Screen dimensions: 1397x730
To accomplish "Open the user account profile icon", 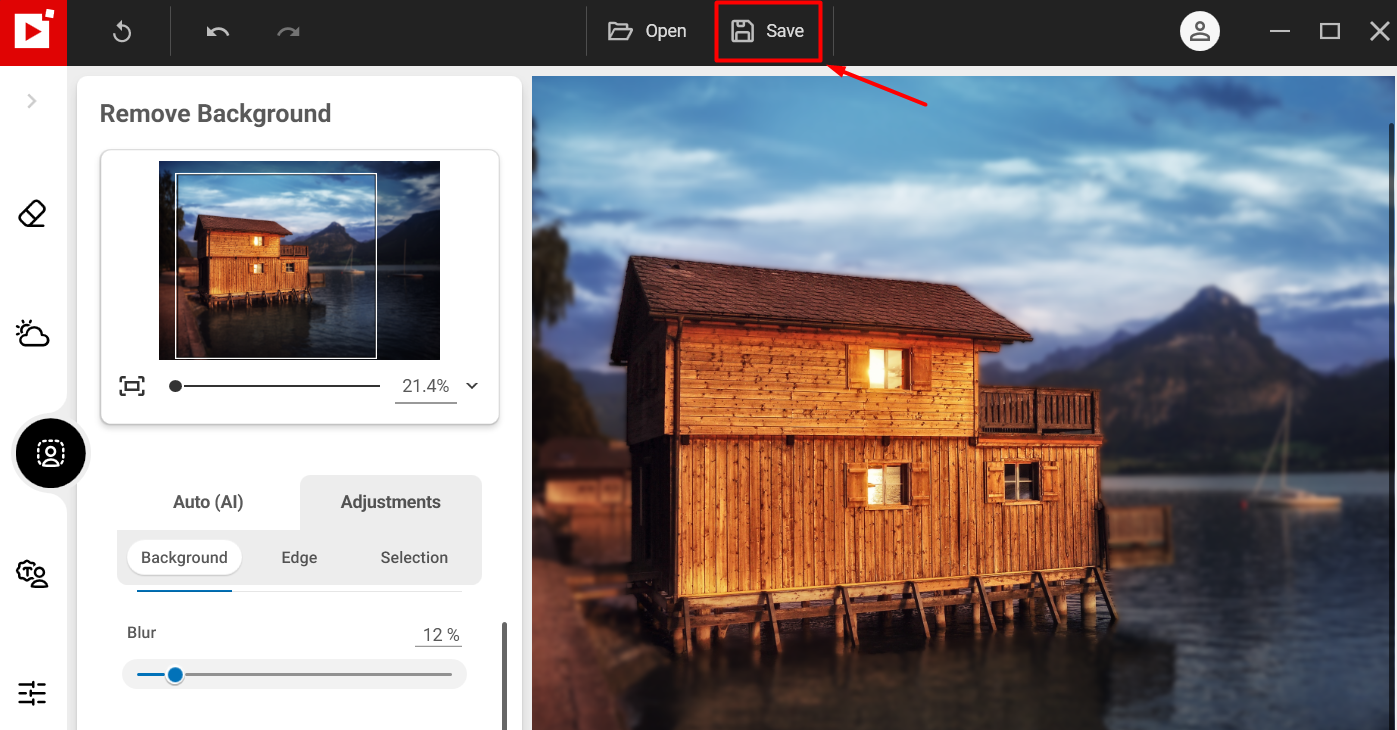I will (x=1200, y=31).
